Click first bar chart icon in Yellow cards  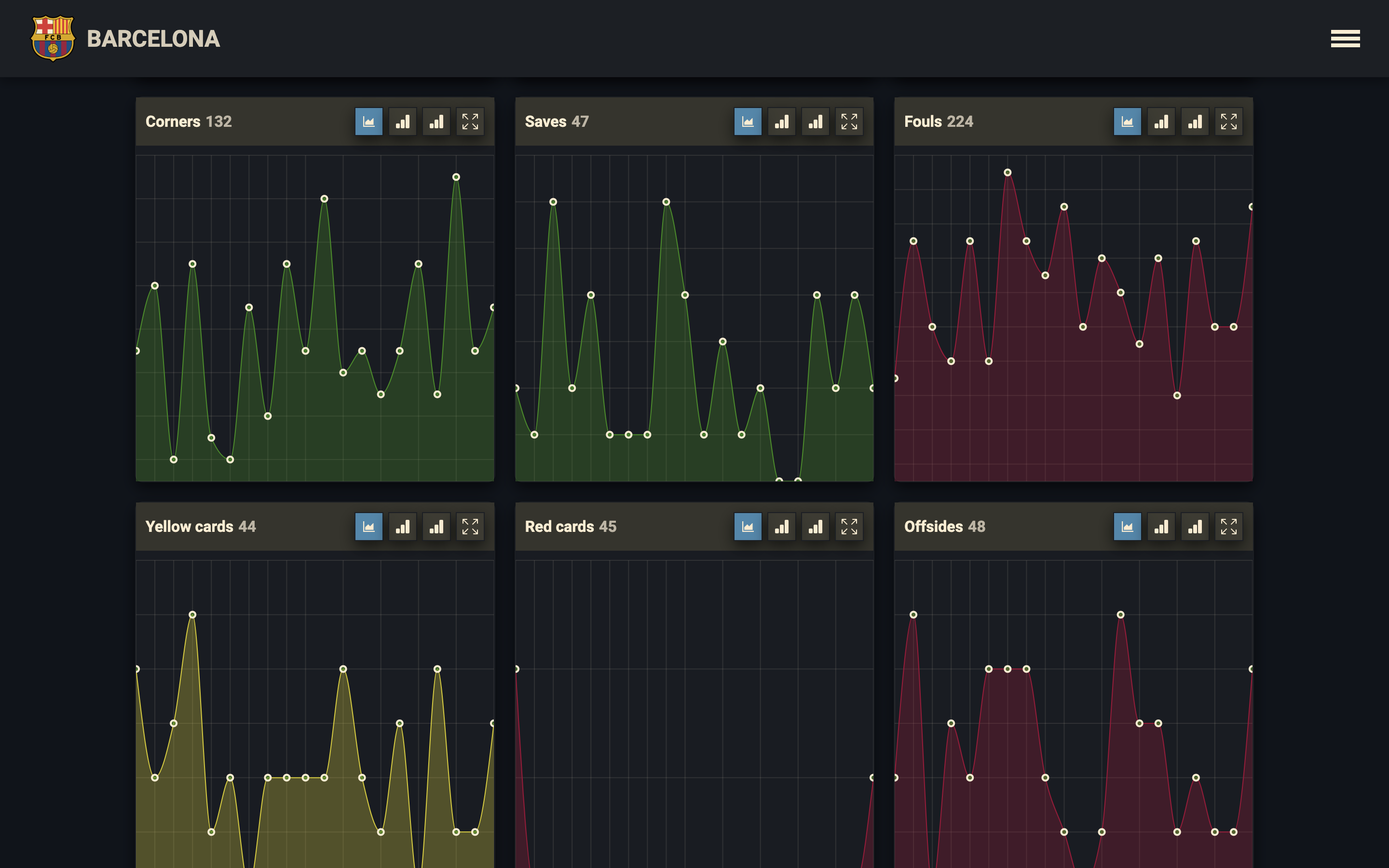(x=402, y=527)
